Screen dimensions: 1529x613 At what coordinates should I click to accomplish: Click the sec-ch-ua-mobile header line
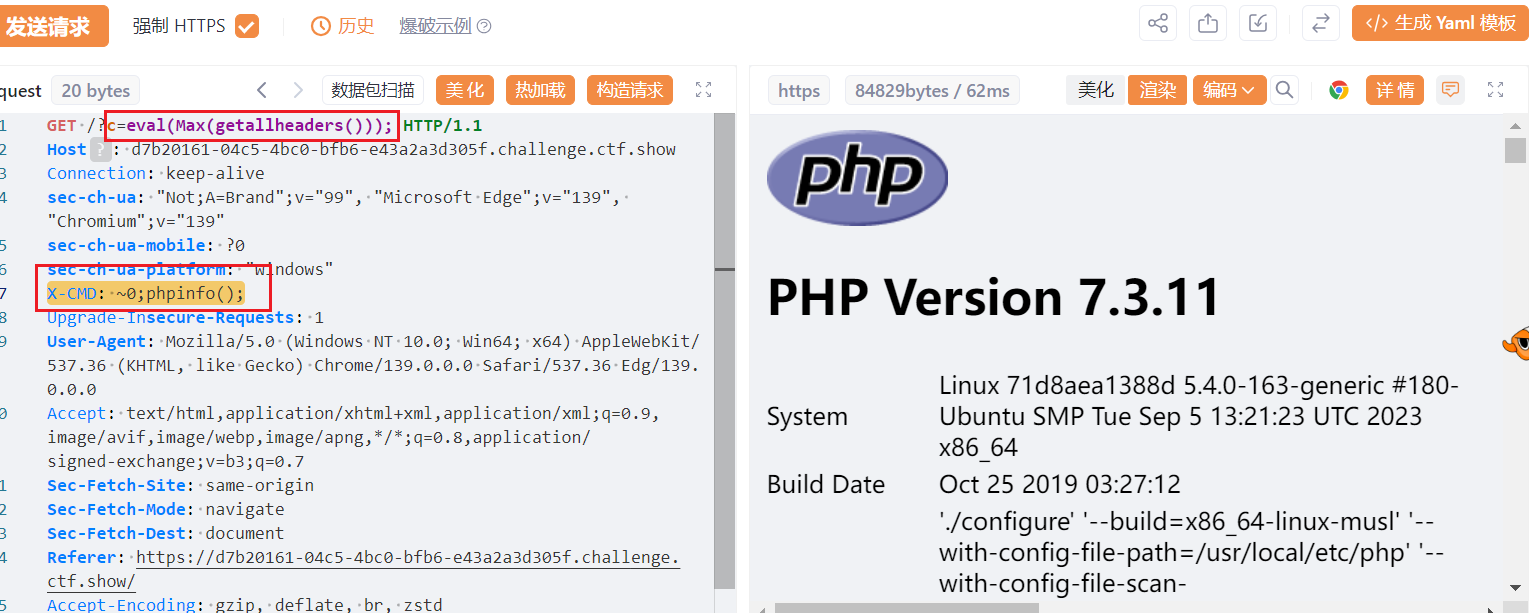(146, 245)
